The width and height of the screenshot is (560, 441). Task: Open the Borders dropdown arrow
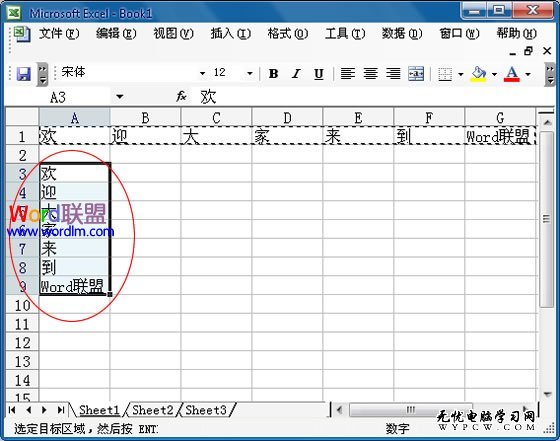(x=461, y=74)
